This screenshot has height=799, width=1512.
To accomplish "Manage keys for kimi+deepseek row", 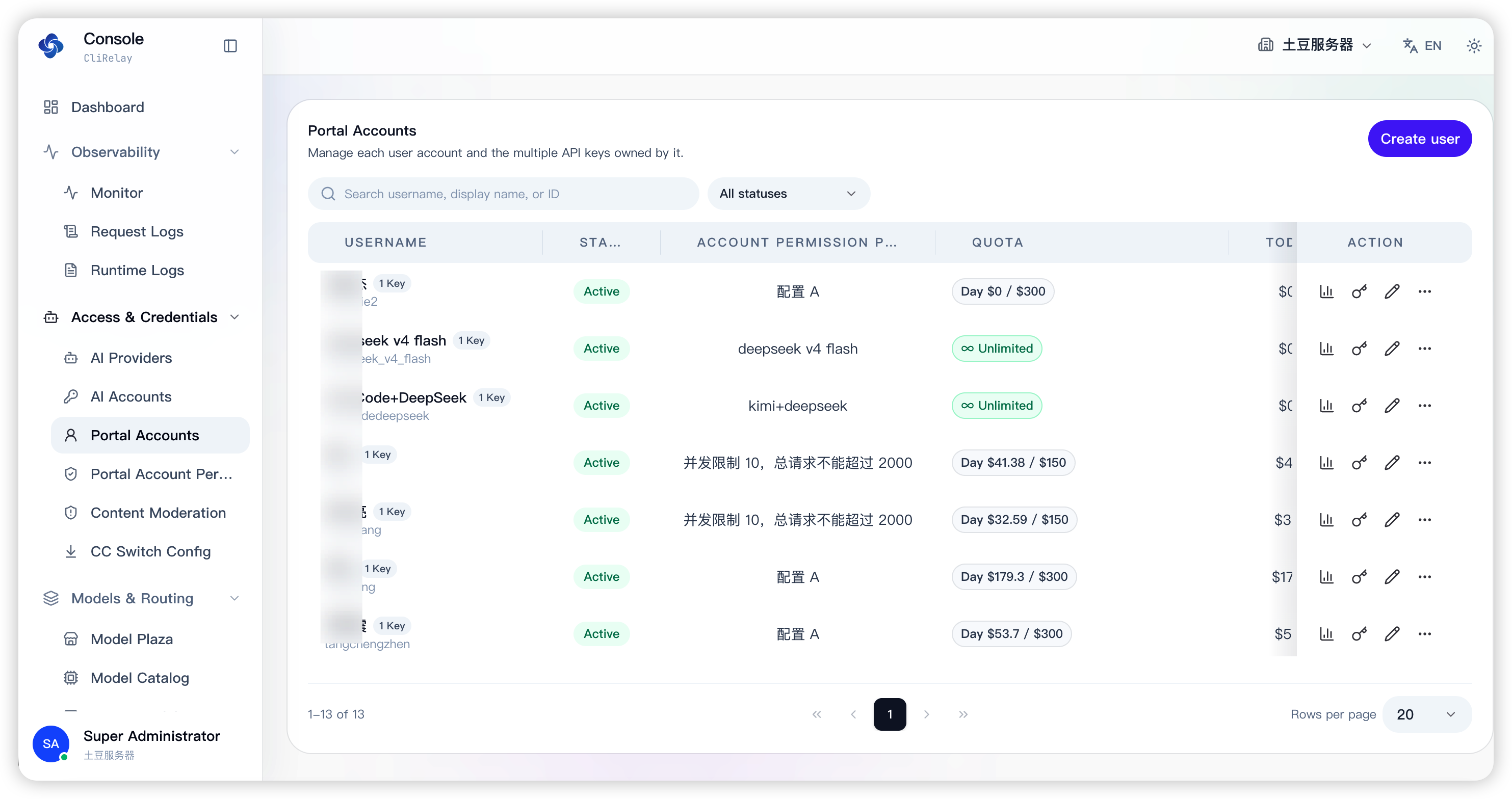I will click(x=1360, y=406).
